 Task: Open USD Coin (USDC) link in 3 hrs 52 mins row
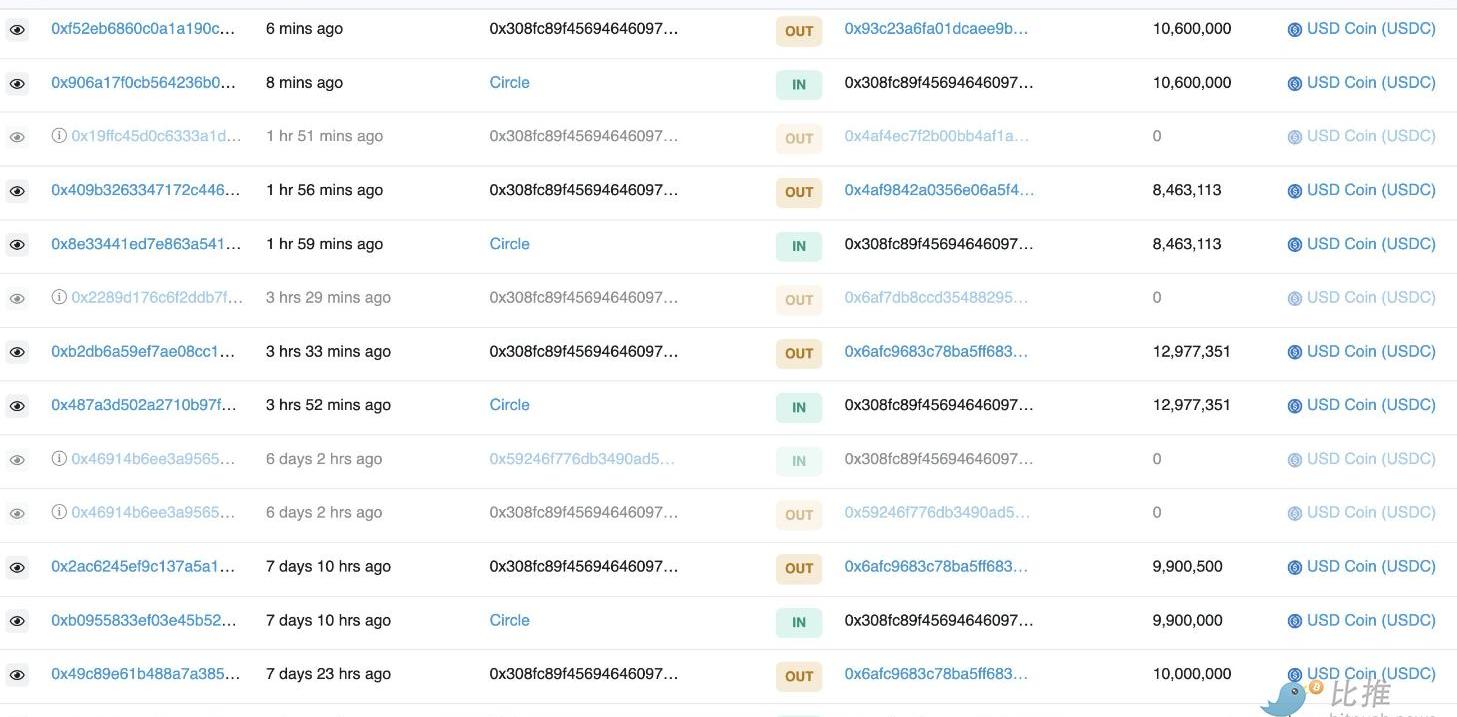point(1370,405)
